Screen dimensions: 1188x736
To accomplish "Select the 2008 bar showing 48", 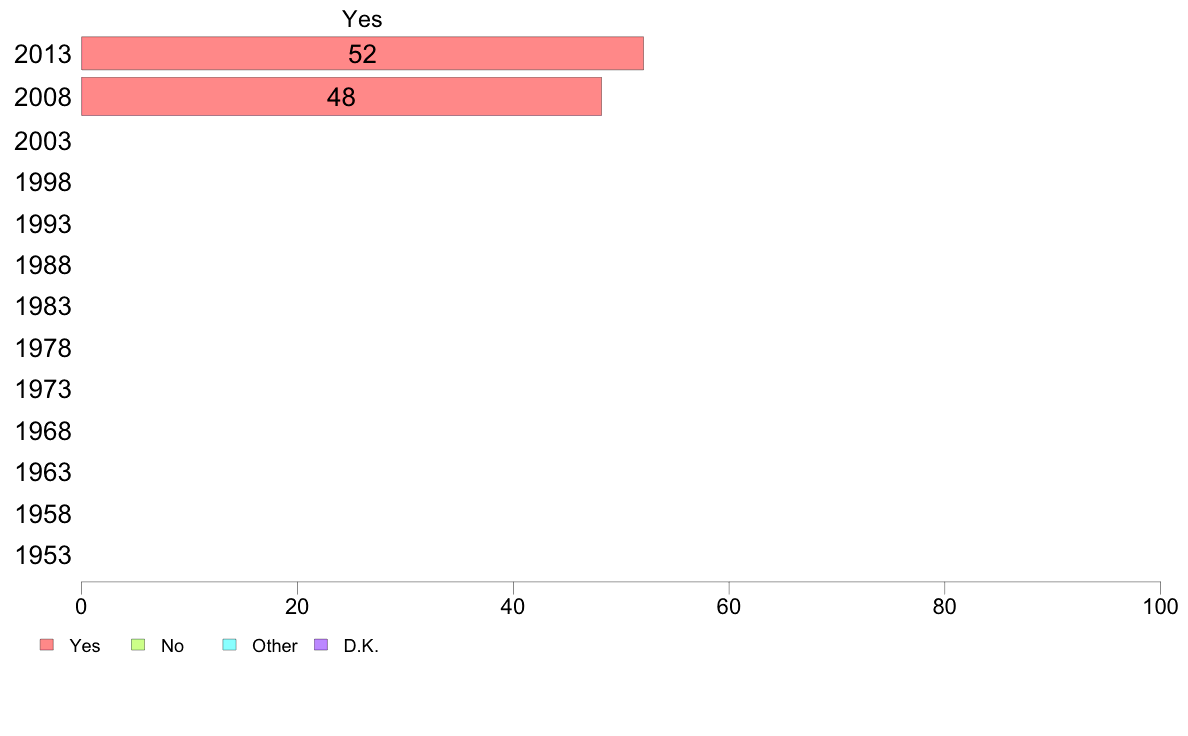I will pyautogui.click(x=341, y=96).
